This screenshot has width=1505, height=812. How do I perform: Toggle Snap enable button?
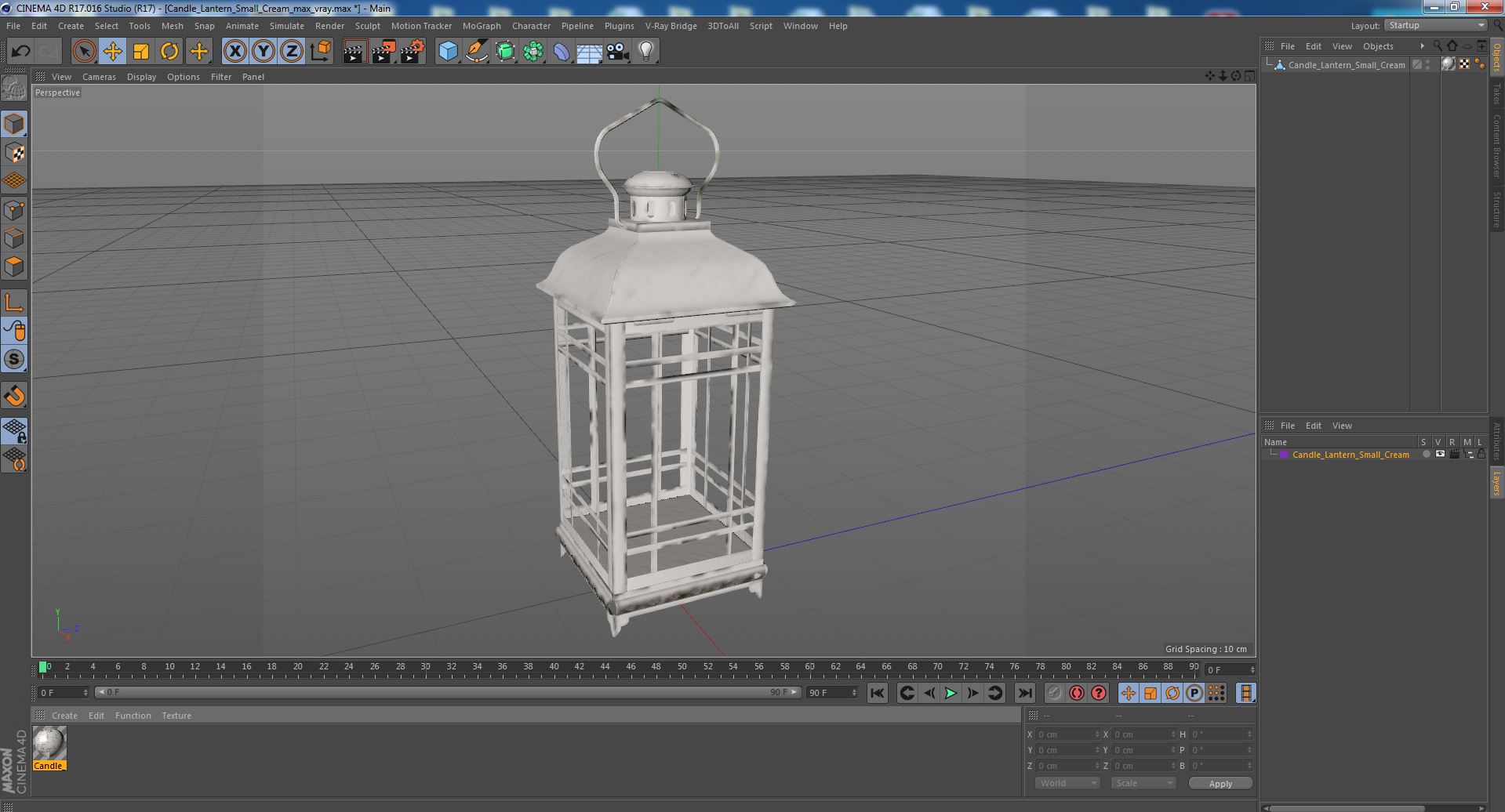point(14,359)
